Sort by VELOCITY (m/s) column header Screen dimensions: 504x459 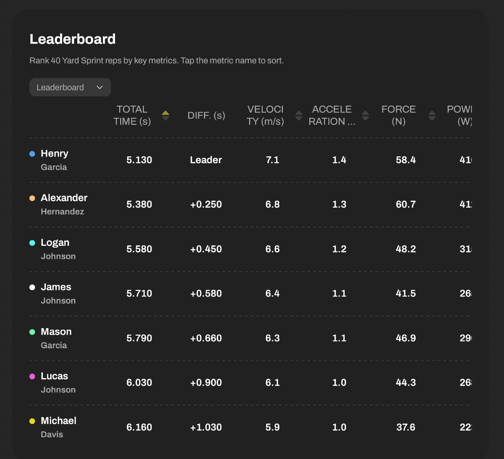(x=265, y=115)
